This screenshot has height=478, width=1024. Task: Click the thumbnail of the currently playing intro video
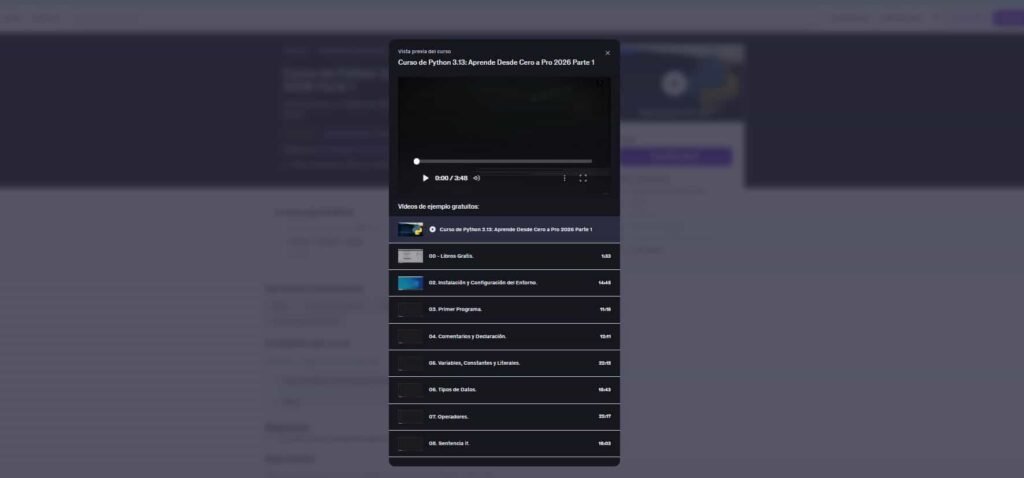pyautogui.click(x=410, y=229)
